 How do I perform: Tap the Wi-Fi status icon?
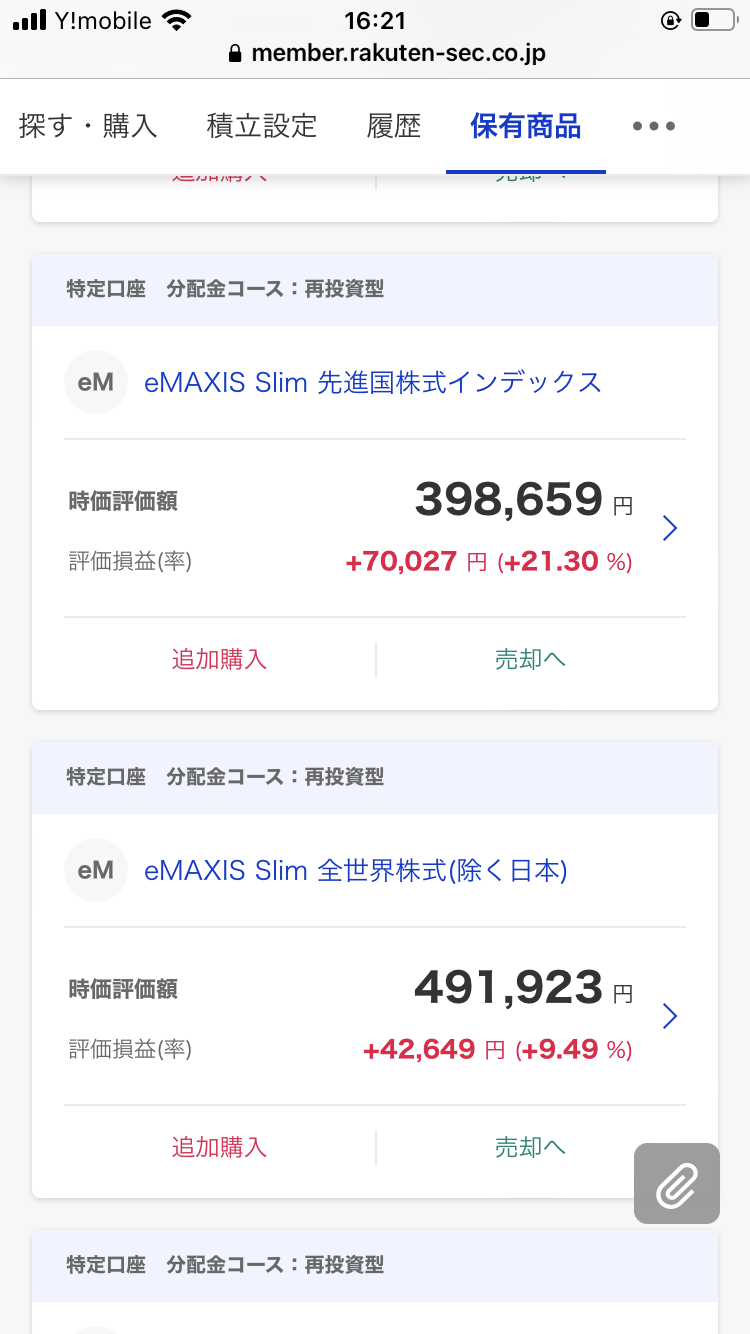tap(177, 20)
